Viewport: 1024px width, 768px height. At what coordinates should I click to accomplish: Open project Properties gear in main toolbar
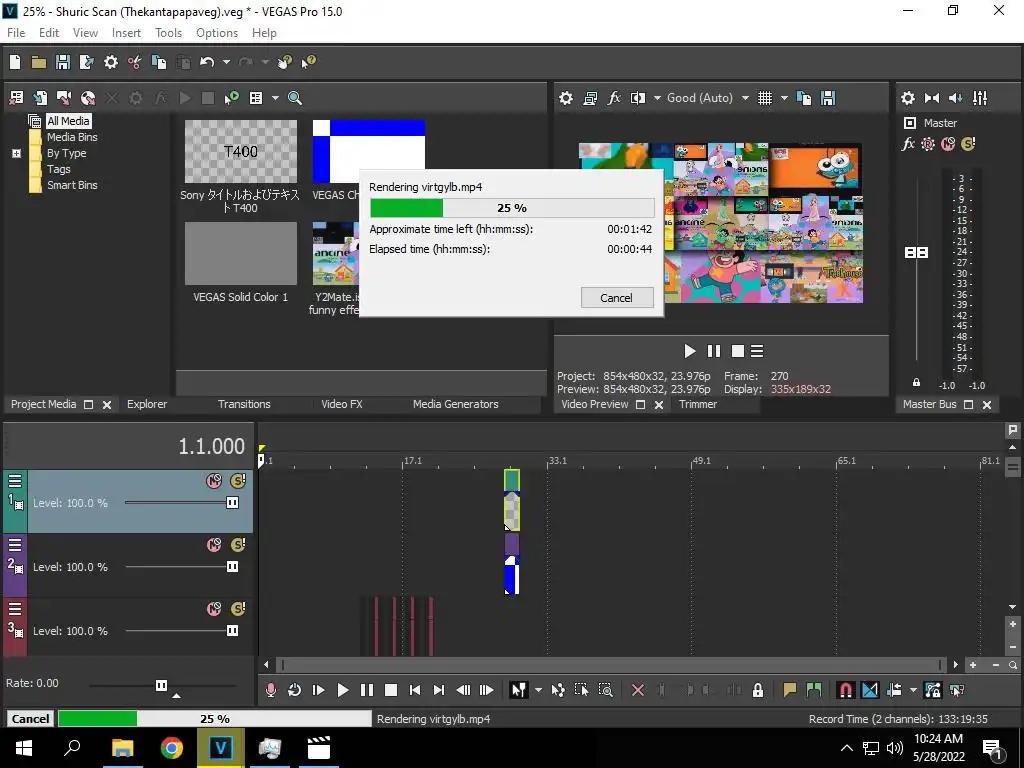pos(111,62)
